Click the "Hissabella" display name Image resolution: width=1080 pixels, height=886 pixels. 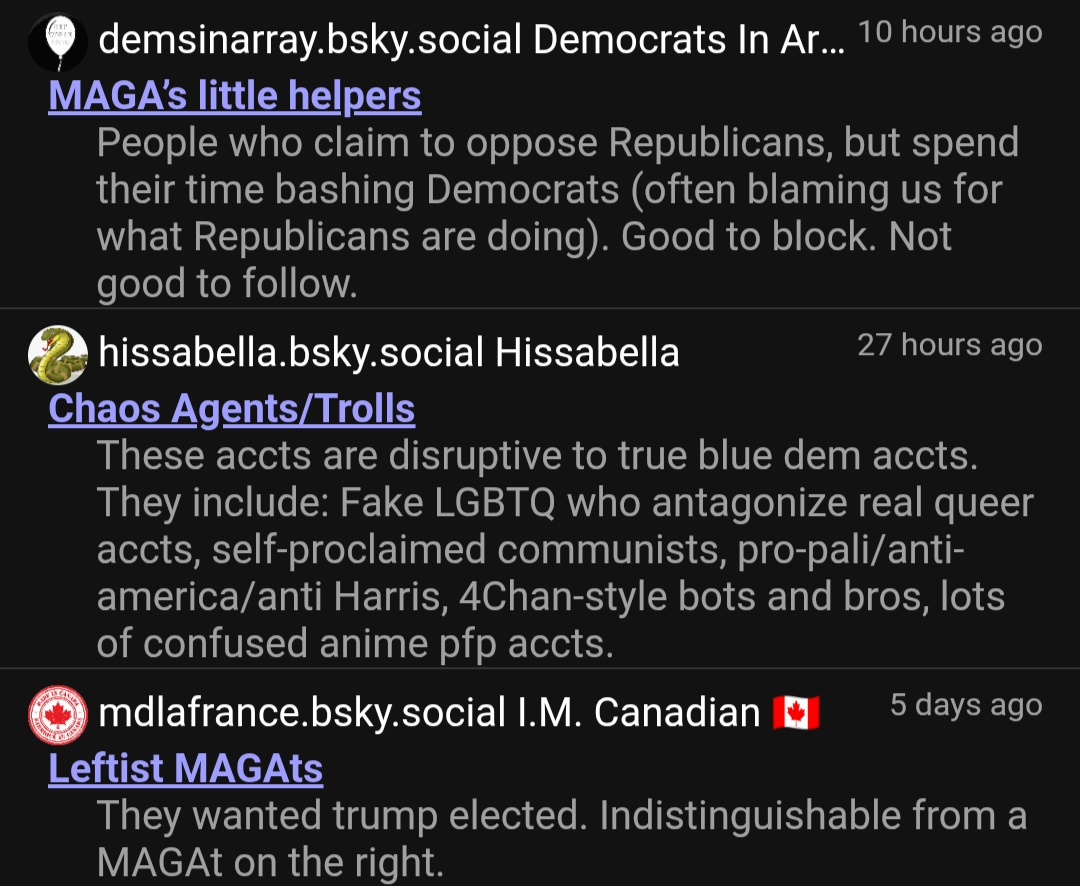[x=587, y=352]
